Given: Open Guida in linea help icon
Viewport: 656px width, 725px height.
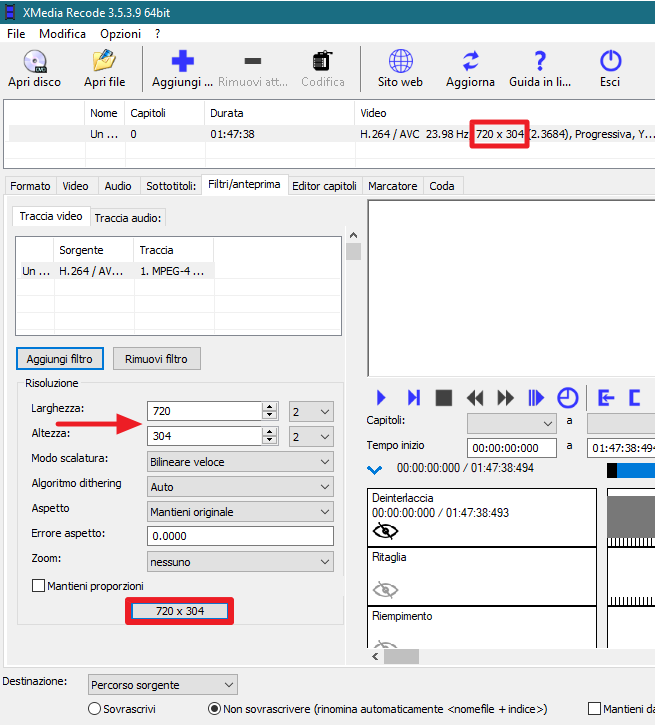Looking at the screenshot, I should tap(540, 61).
